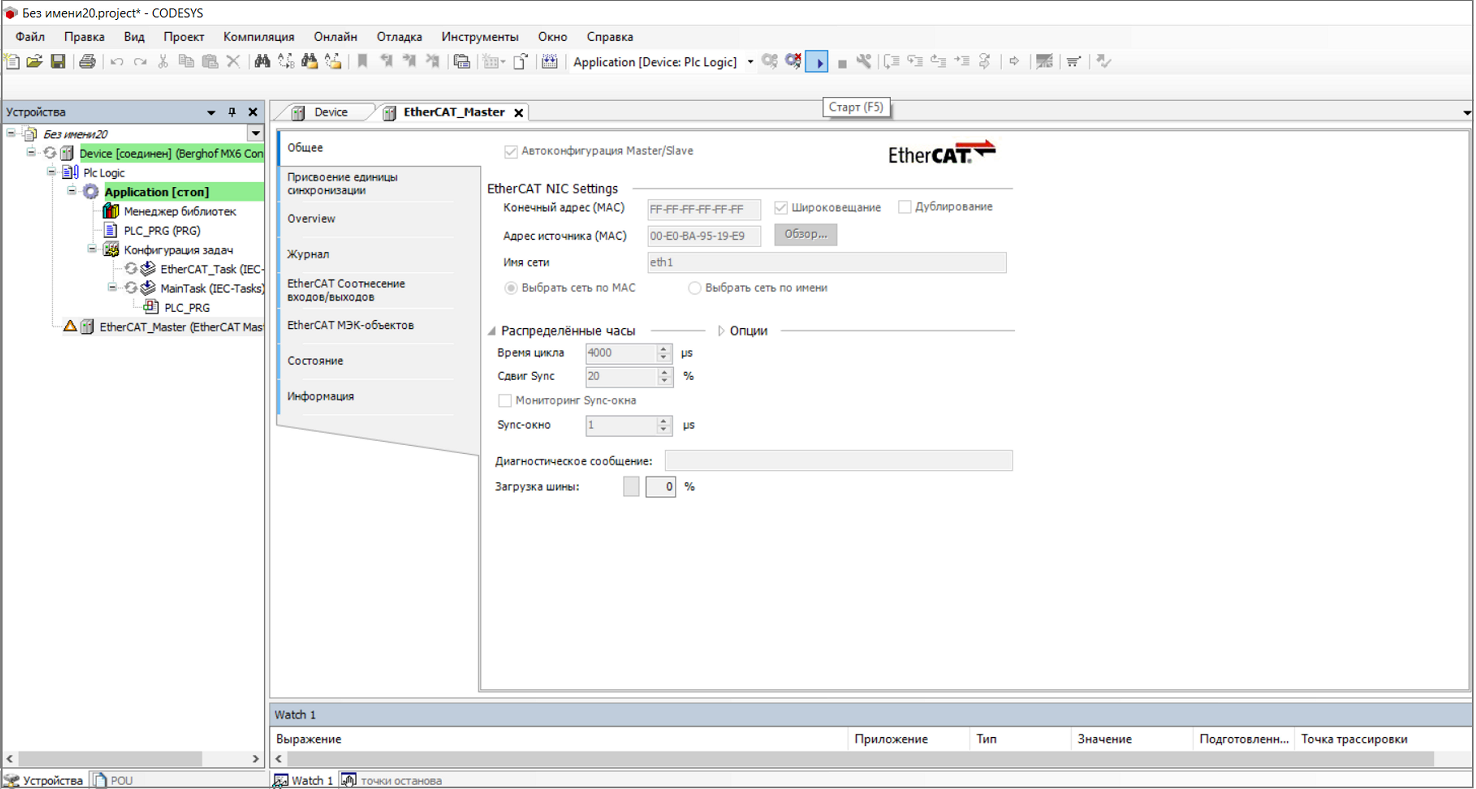Click the Имя сети field
The width and height of the screenshot is (1476, 789).
coord(827,263)
